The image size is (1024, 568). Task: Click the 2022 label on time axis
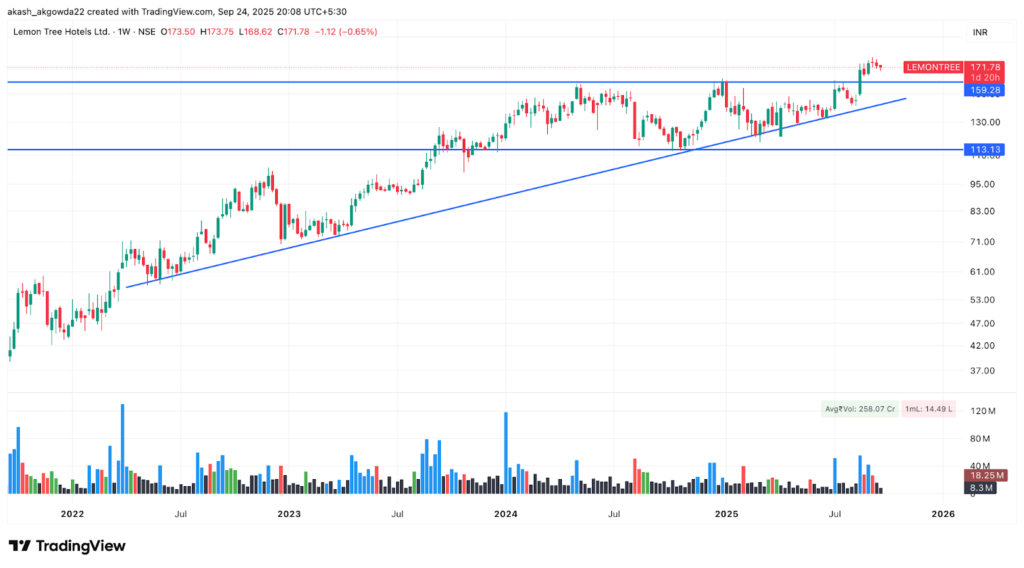72,514
